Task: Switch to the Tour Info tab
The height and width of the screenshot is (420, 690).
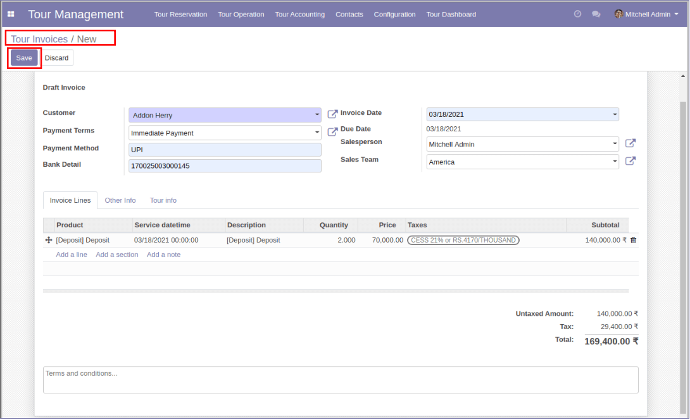Action: tap(163, 200)
